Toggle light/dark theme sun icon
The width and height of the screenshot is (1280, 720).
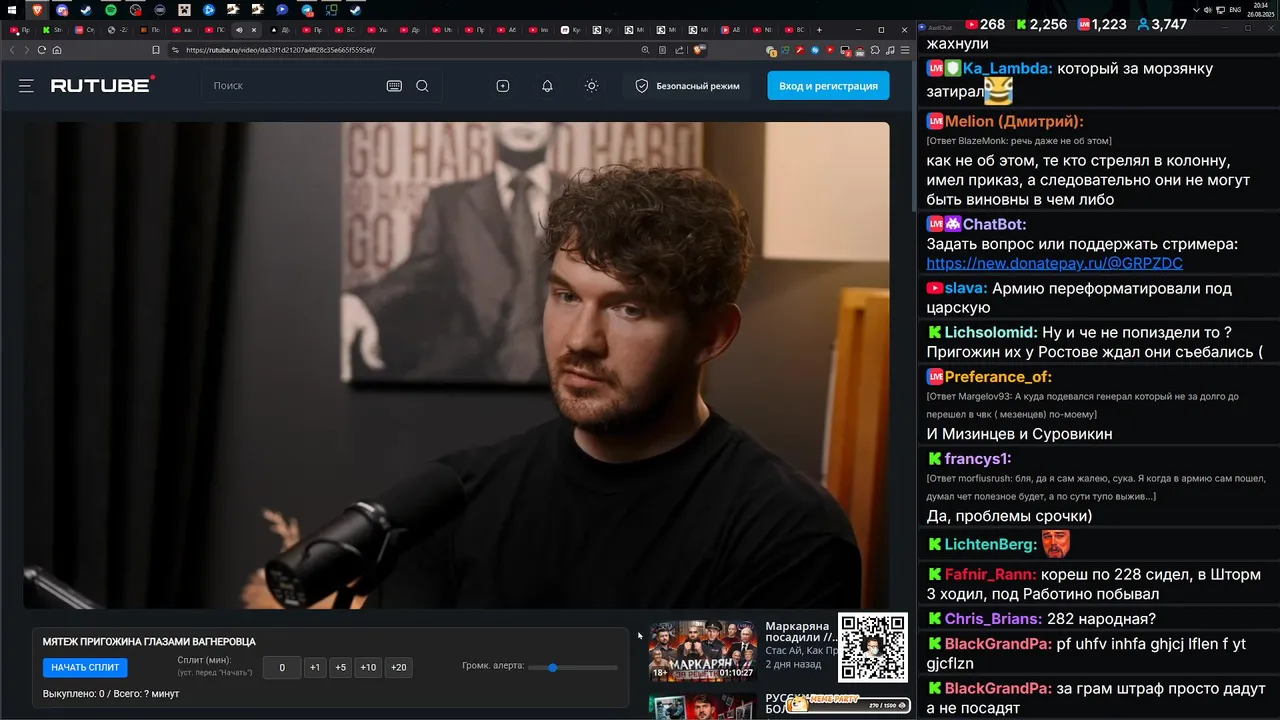point(592,86)
